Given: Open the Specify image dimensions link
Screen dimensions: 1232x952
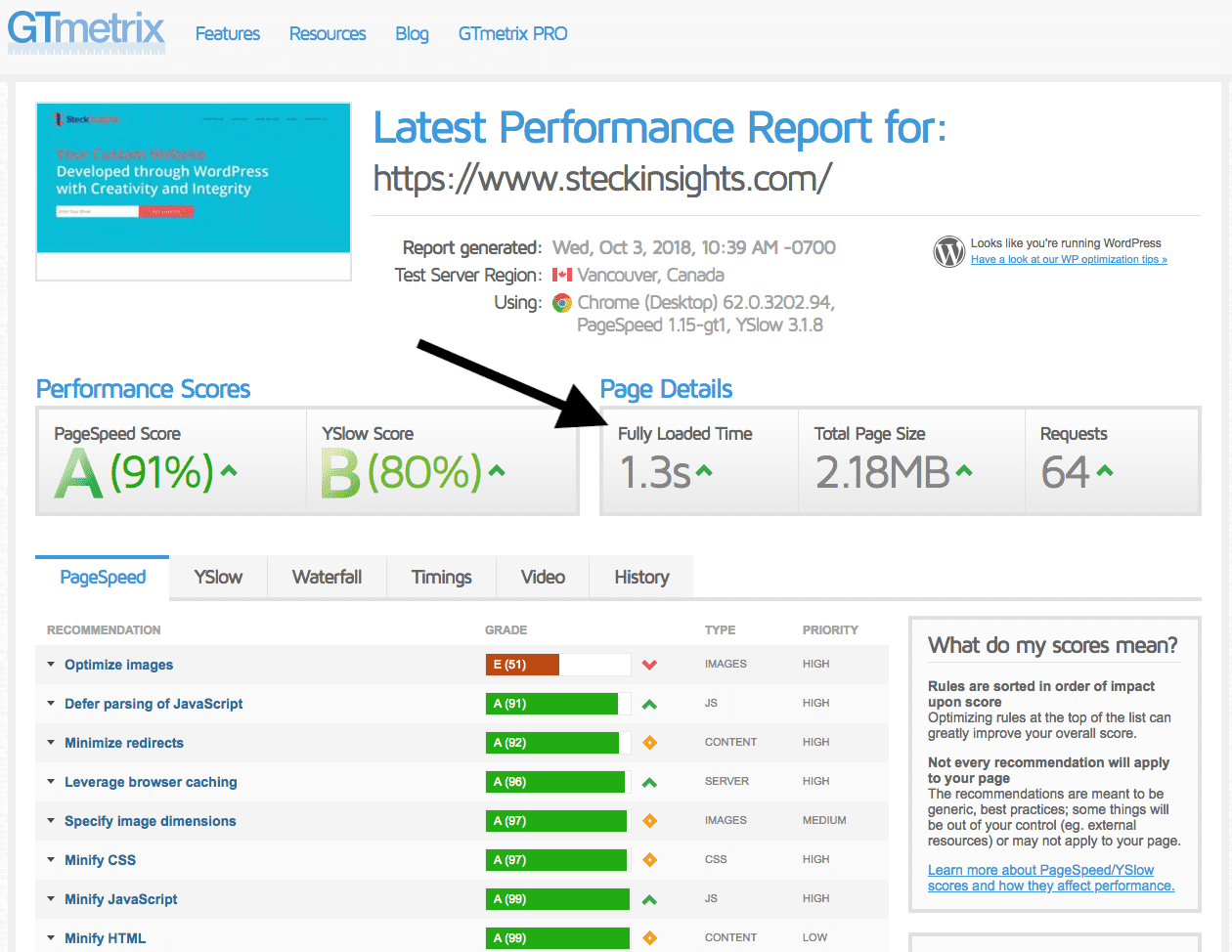Looking at the screenshot, I should coord(151,821).
